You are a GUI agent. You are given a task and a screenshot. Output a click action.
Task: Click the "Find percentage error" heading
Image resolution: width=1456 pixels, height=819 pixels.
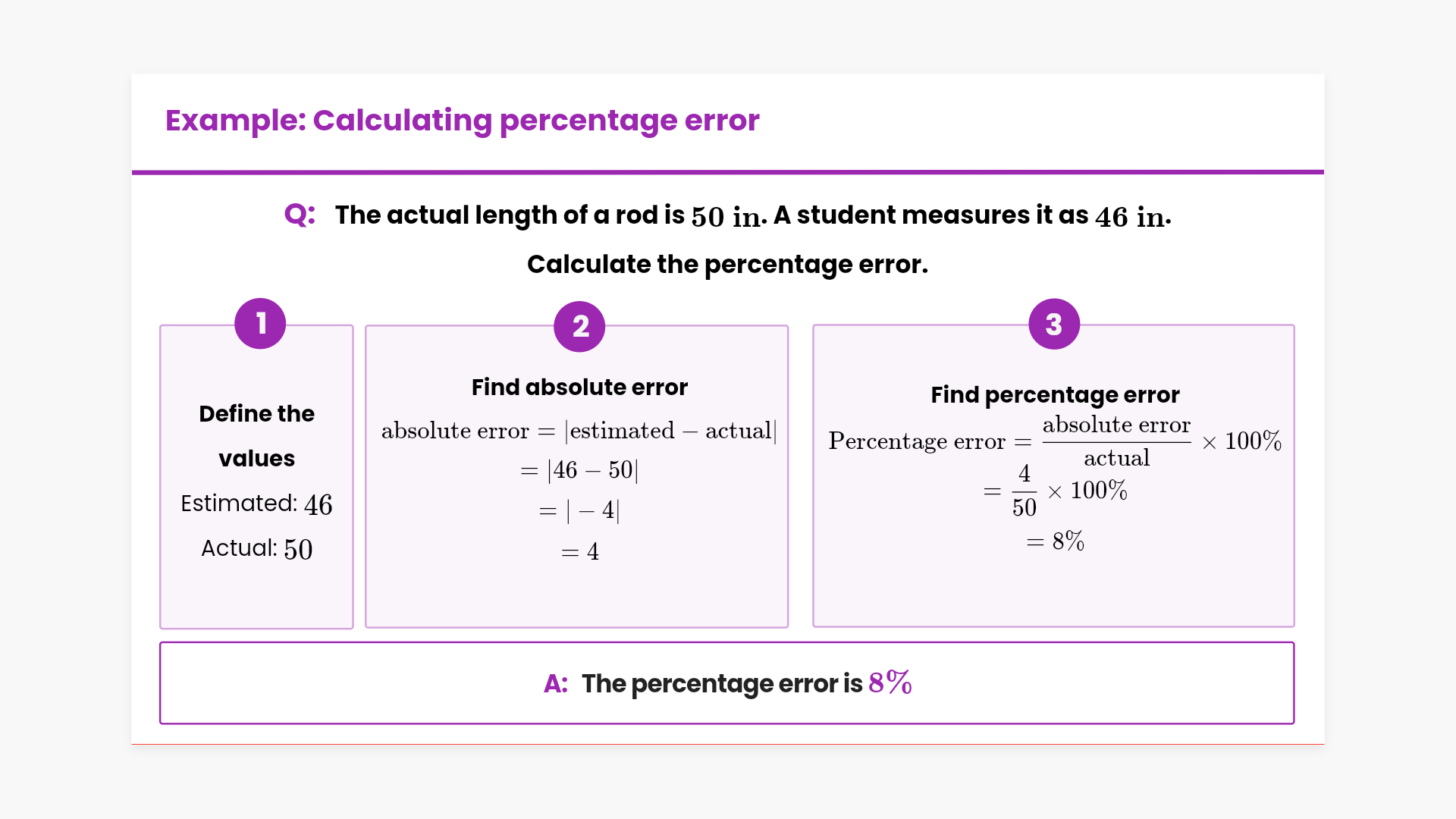1055,395
